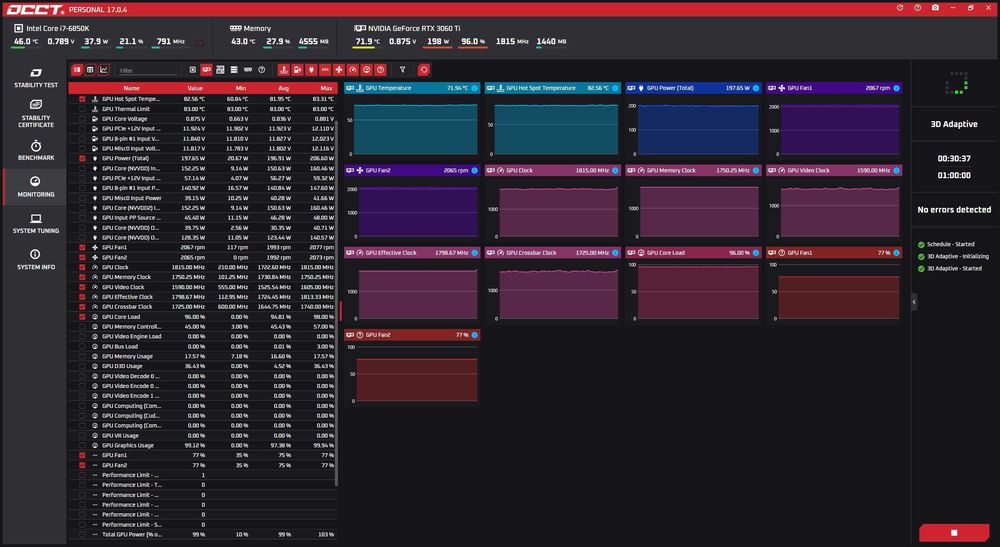Switch to the graph-only view icon

[104, 70]
